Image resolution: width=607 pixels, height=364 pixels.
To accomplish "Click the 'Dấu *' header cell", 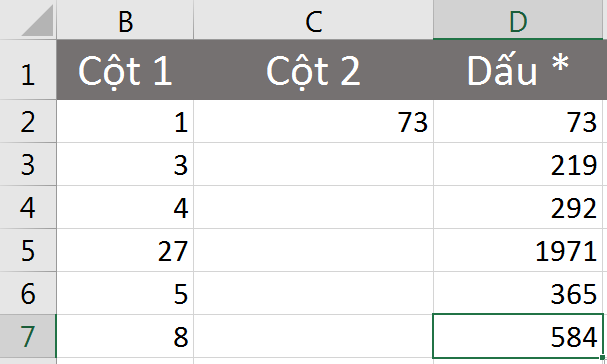I will tap(518, 70).
